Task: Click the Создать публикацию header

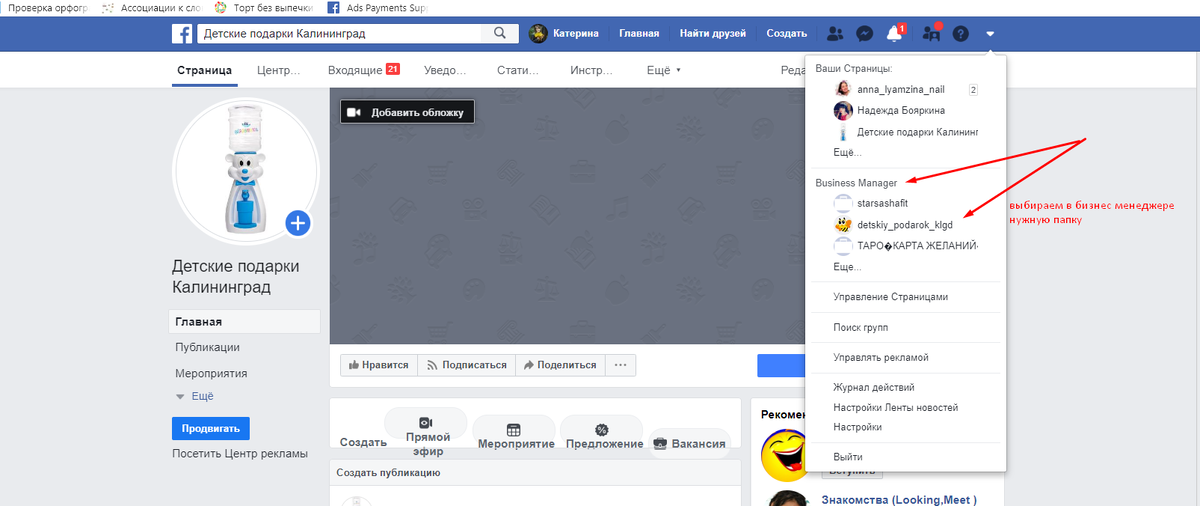Action: (x=388, y=472)
